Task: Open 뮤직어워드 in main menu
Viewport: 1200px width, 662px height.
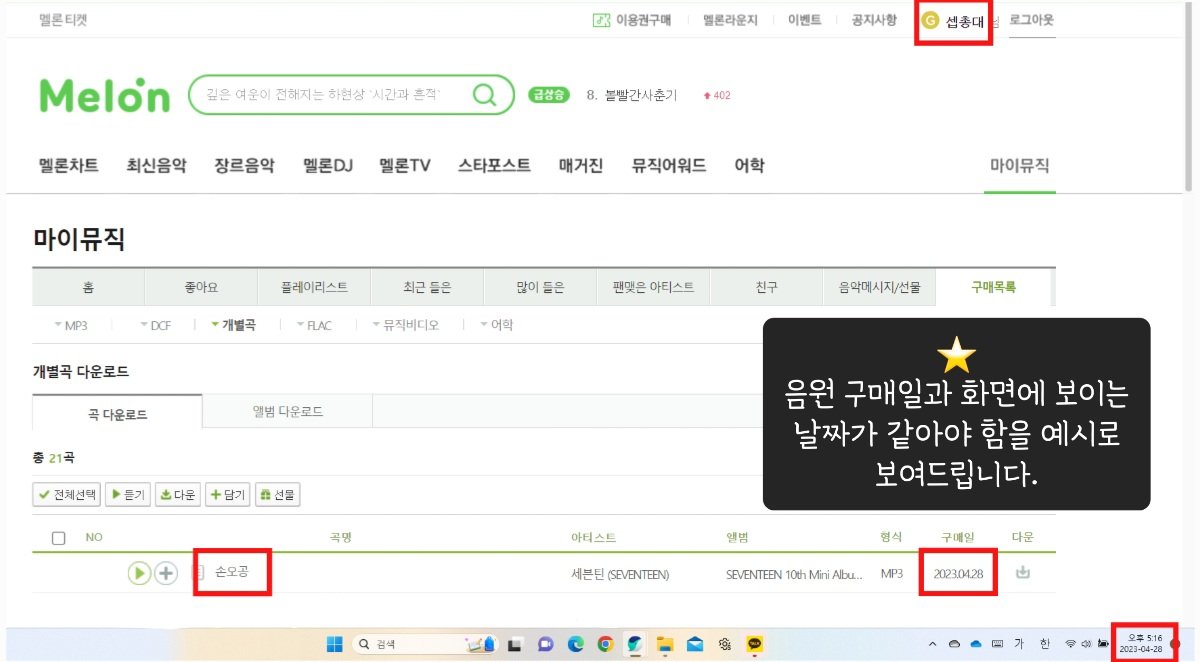Action: click(669, 166)
